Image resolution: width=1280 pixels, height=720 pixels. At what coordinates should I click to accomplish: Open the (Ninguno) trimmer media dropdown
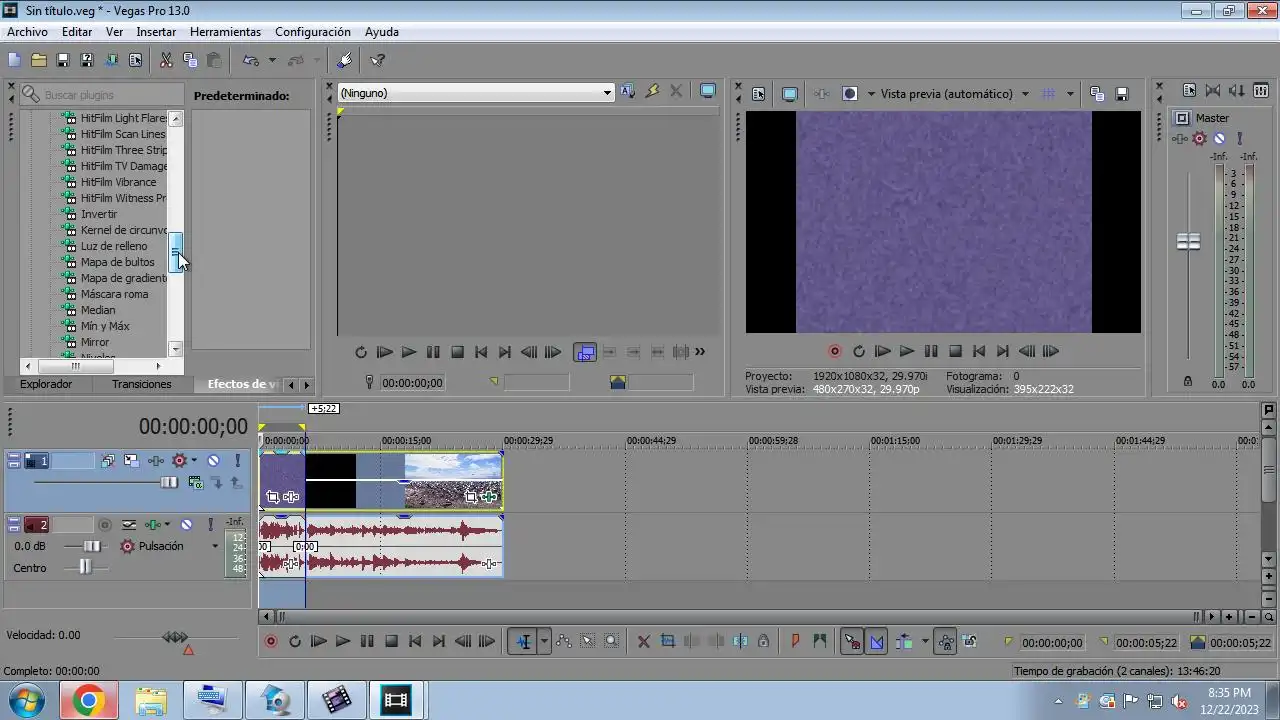click(x=475, y=92)
